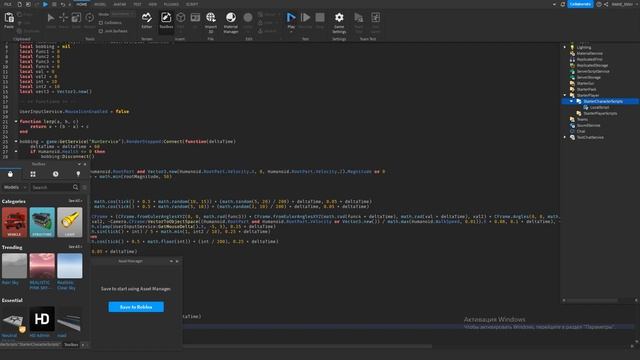Select SoundService in Explorer
Image resolution: width=640 pixels, height=360 pixels.
[588, 125]
